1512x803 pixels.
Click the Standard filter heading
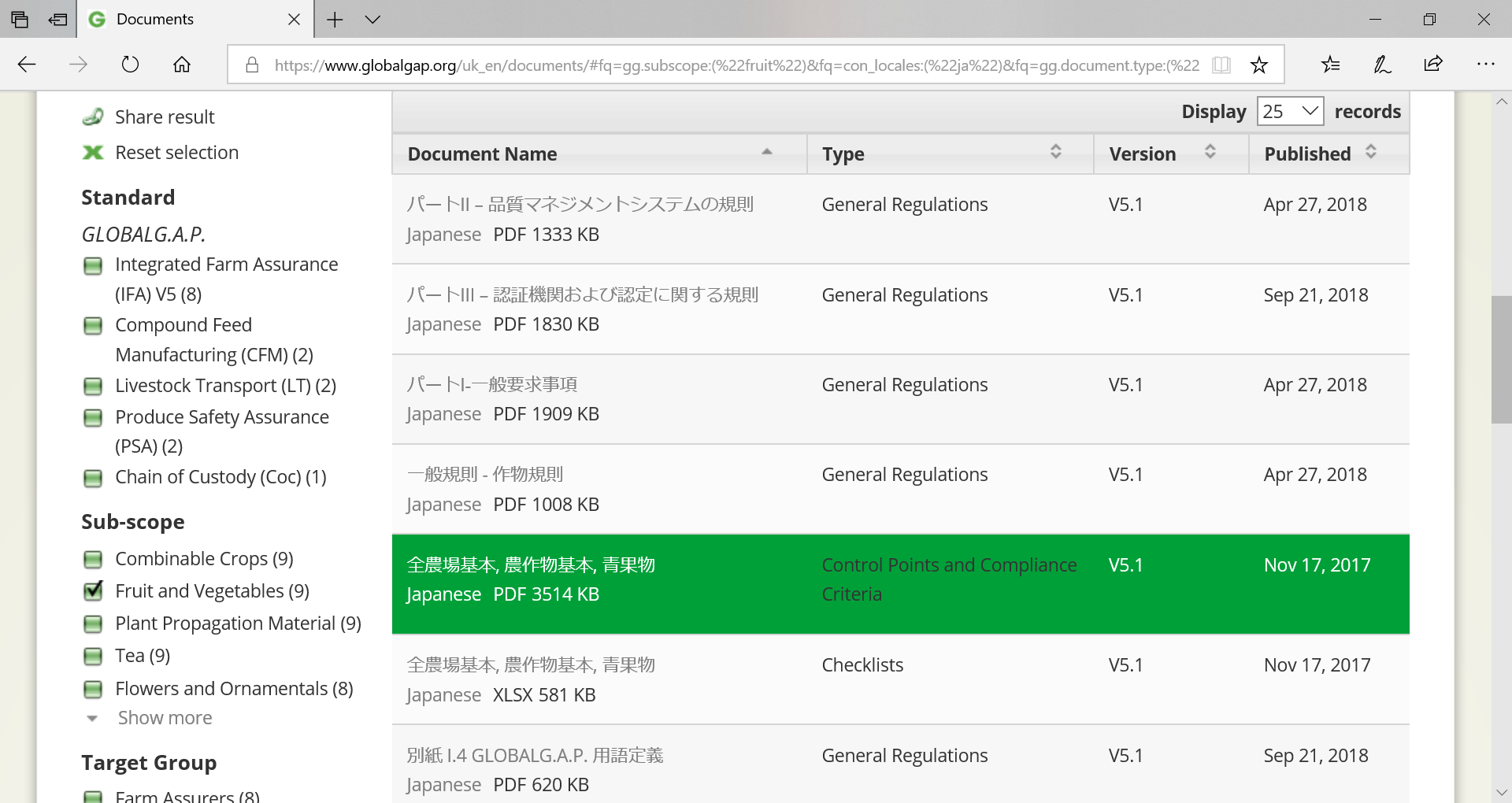(x=128, y=198)
